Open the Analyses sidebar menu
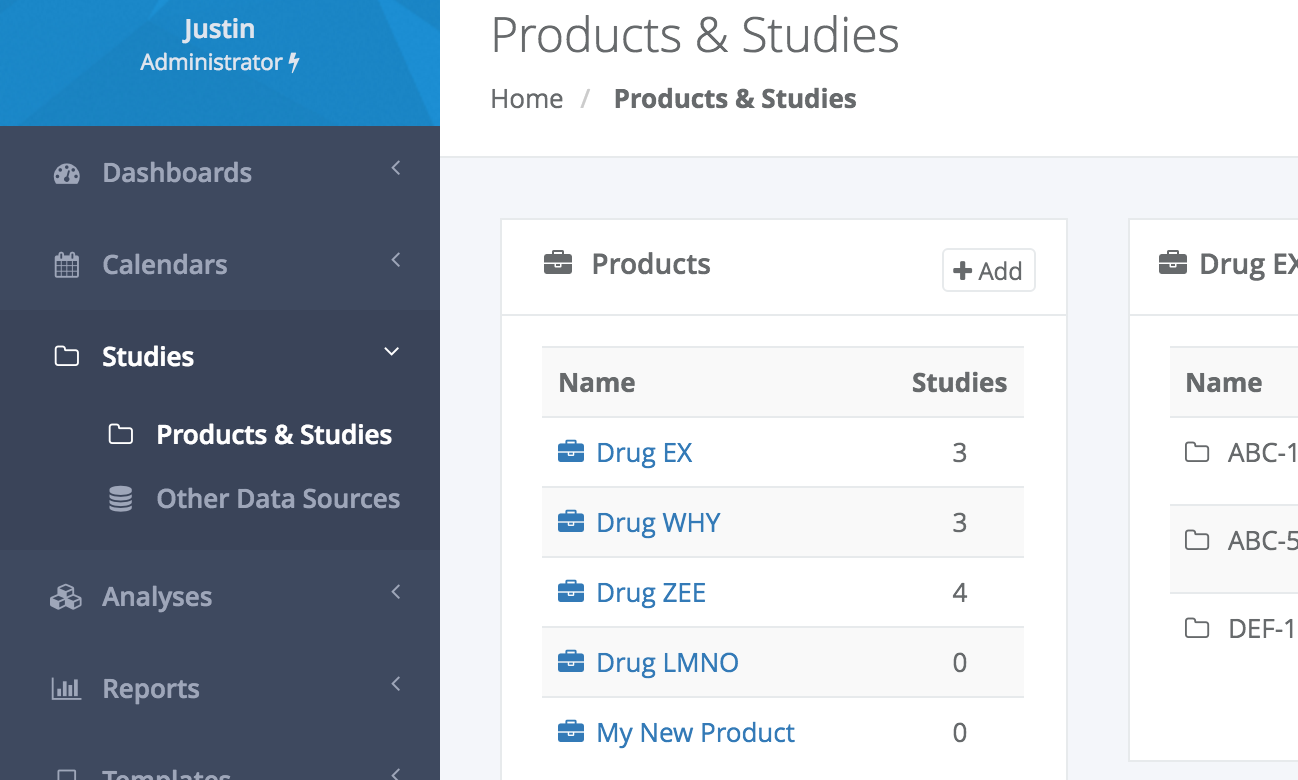 click(x=220, y=596)
